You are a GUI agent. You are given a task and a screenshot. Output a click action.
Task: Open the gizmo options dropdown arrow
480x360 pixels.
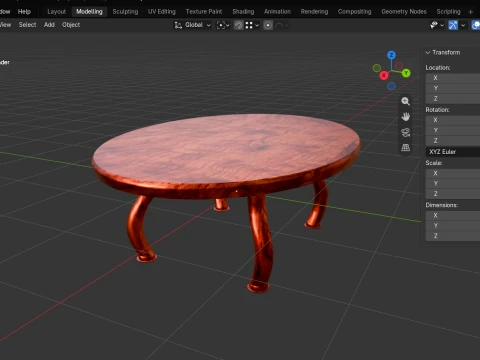tap(463, 25)
